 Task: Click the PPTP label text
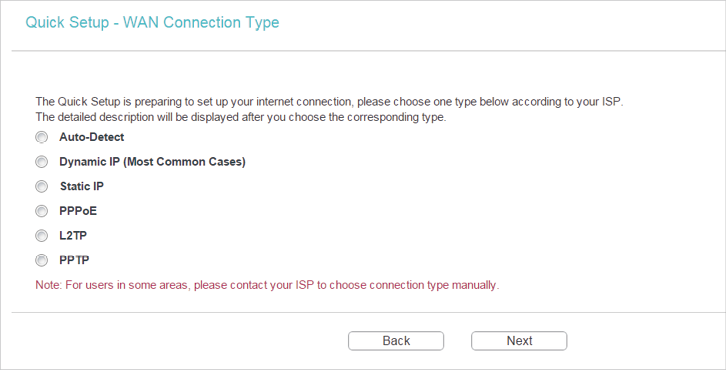coord(74,260)
